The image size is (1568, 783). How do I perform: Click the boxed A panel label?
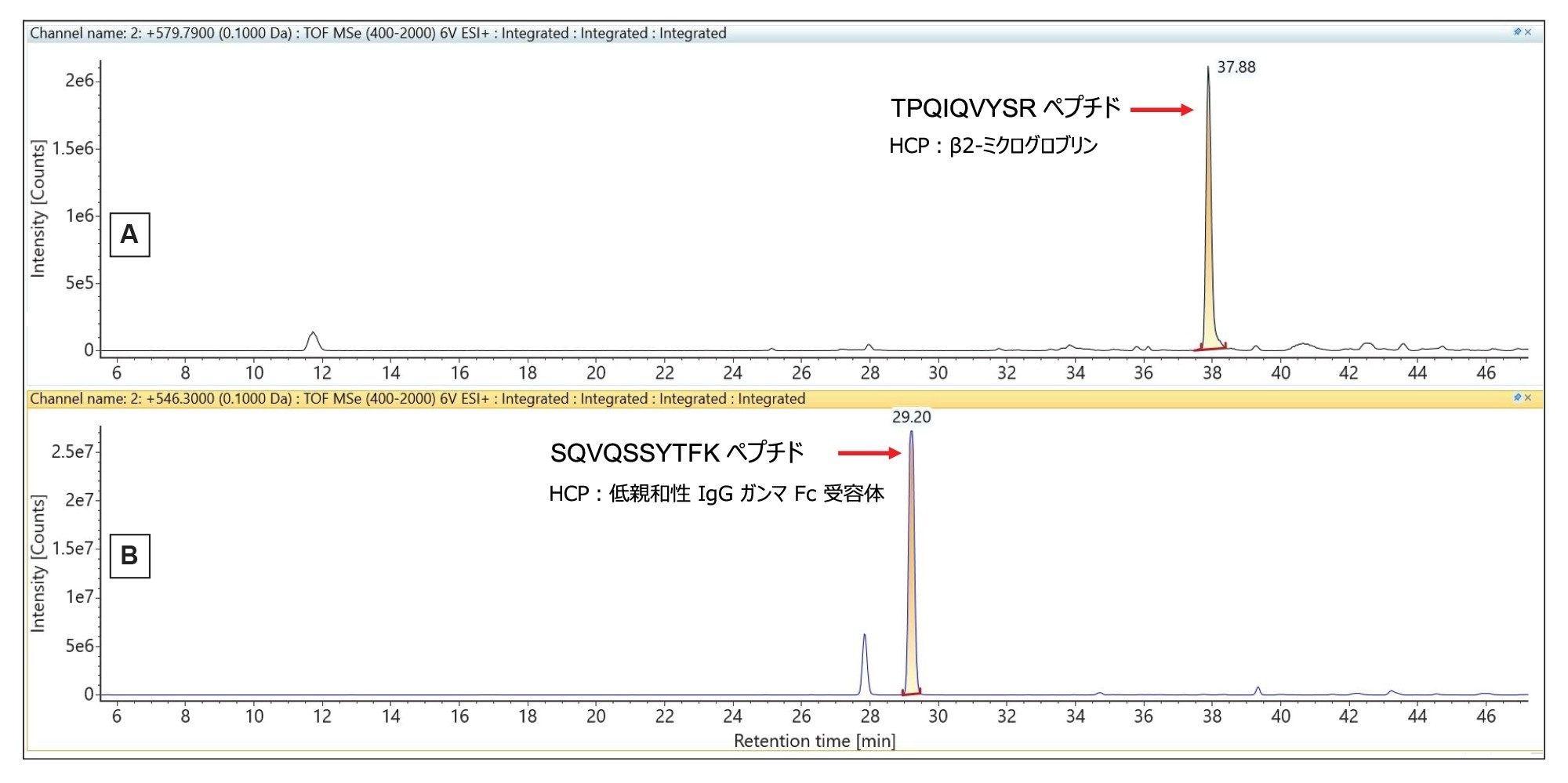(129, 234)
